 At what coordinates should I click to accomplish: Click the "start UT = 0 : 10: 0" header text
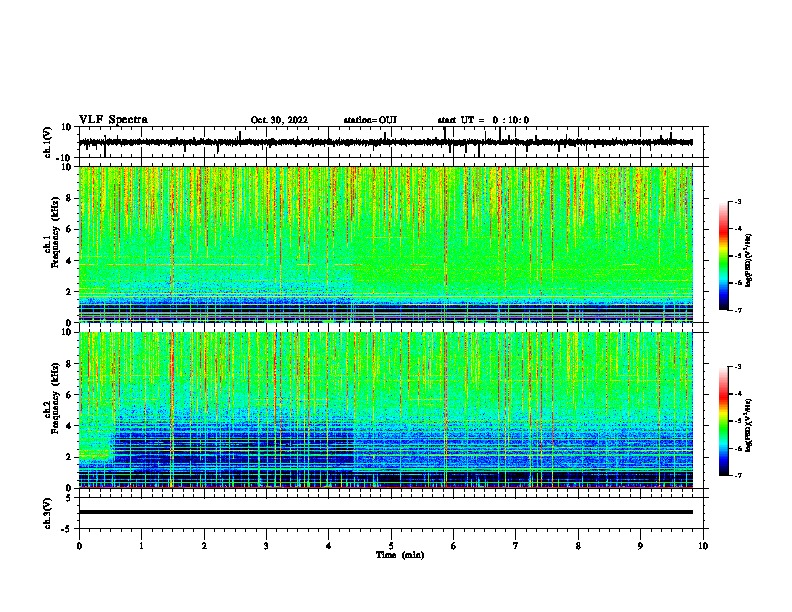point(483,120)
